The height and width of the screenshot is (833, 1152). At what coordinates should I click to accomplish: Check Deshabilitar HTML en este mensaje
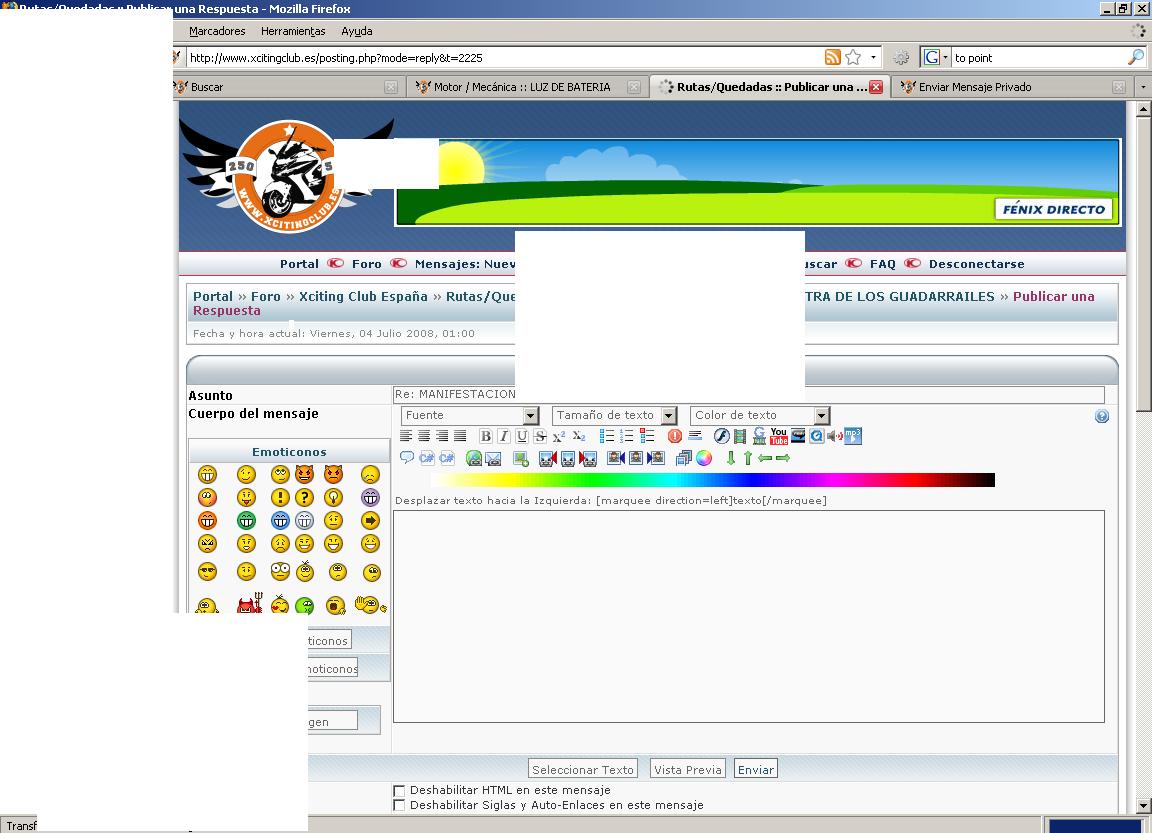(399, 791)
